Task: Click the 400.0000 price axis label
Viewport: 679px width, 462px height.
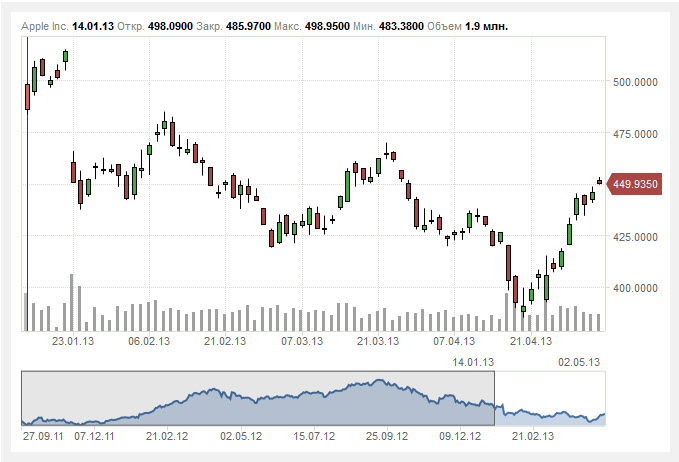Action: 635,288
